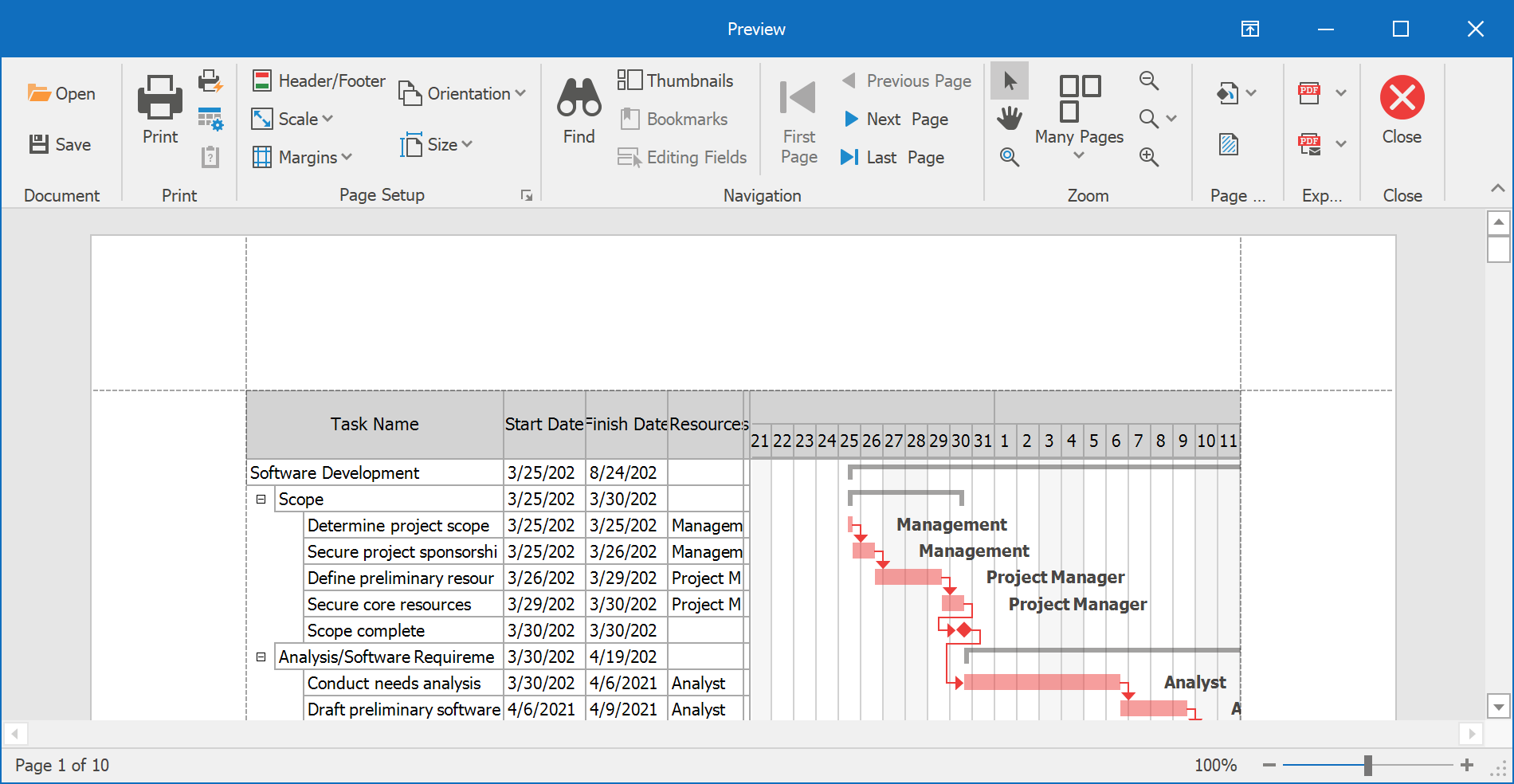Toggle the Thumbnails panel

[x=675, y=80]
